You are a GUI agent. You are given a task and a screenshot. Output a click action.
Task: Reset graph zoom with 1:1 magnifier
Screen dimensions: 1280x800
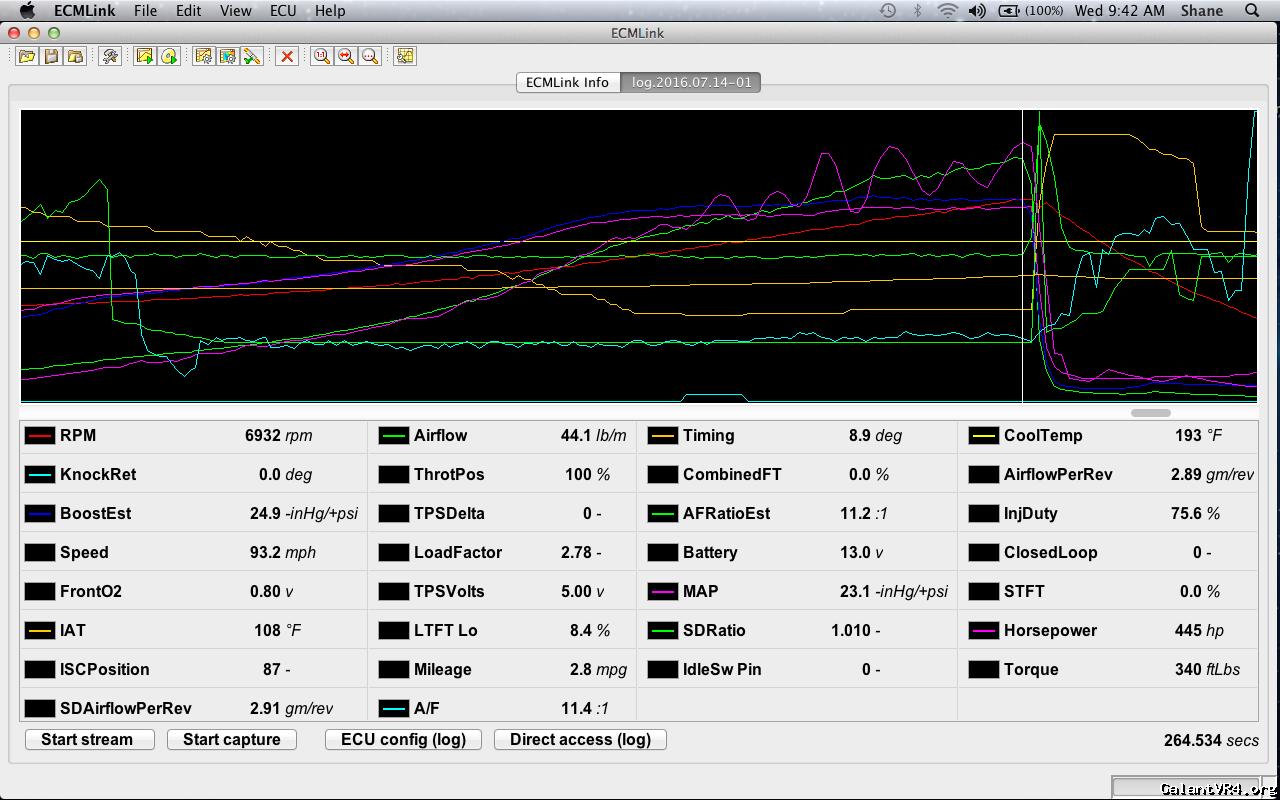[x=321, y=56]
